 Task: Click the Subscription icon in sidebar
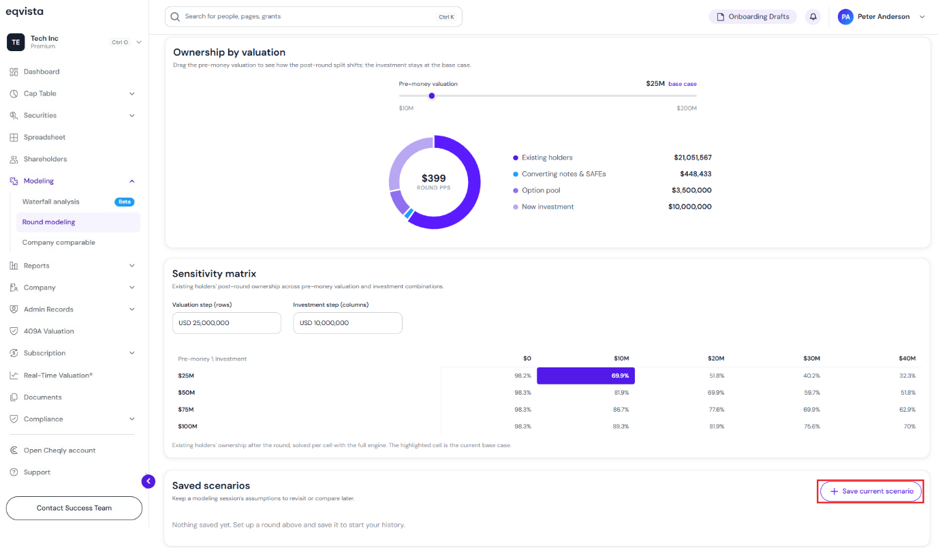click(14, 354)
